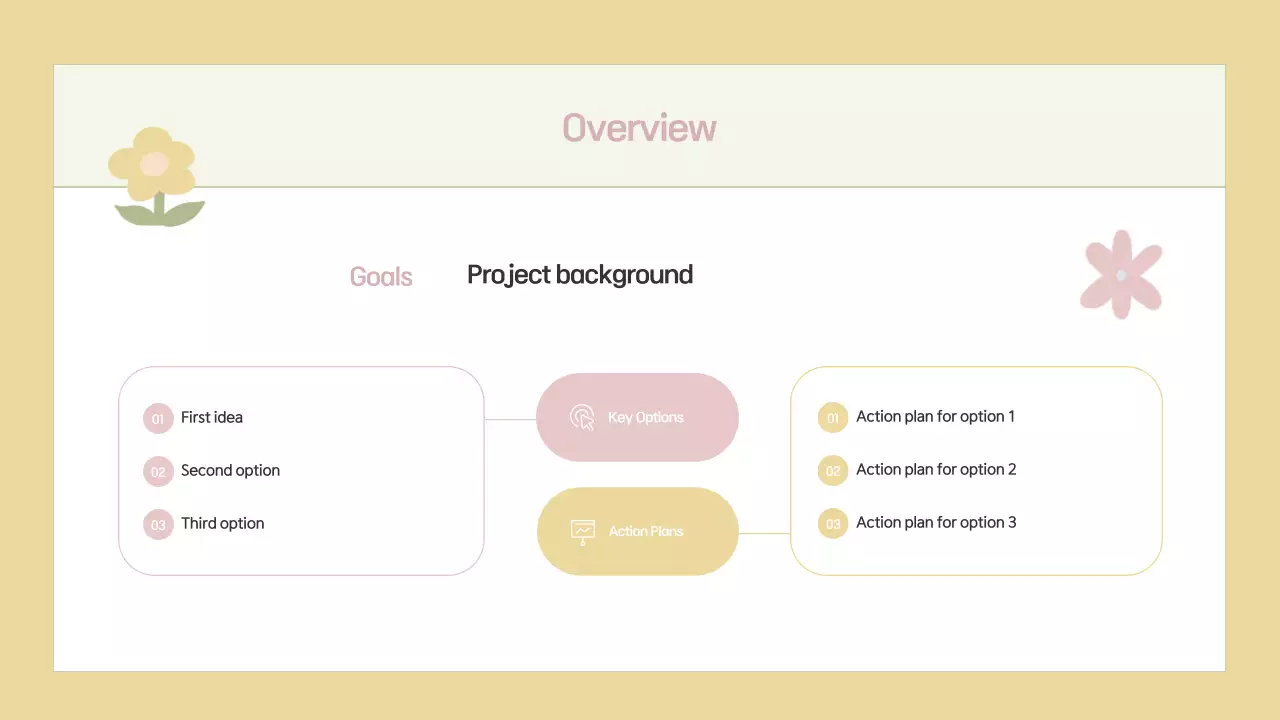
Task: Click the Action Plans yellow pill
Action: 637,531
